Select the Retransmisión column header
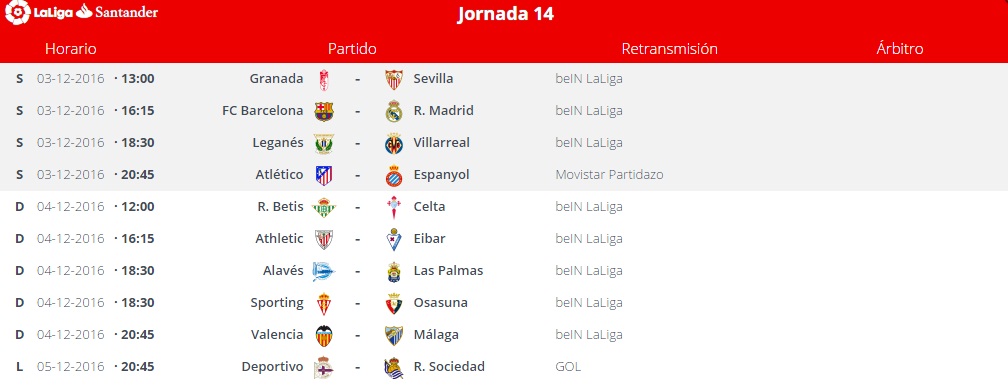 [669, 49]
